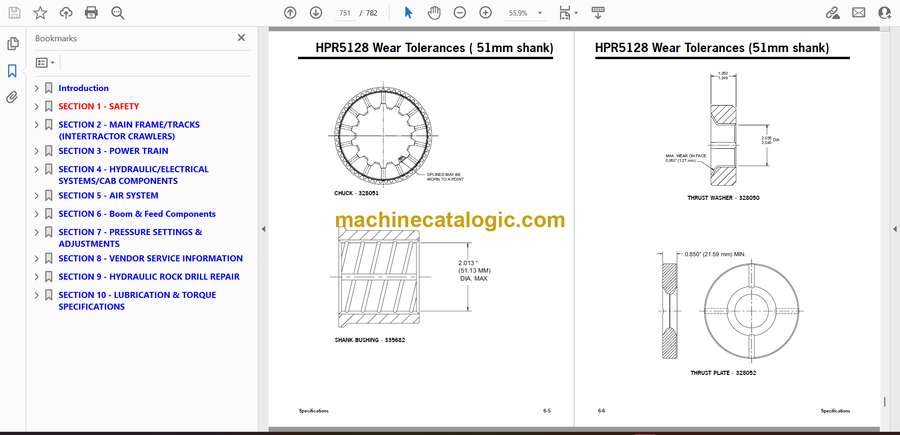Click the "CHUCK - 328051" caption
The image size is (900, 435).
tap(356, 193)
